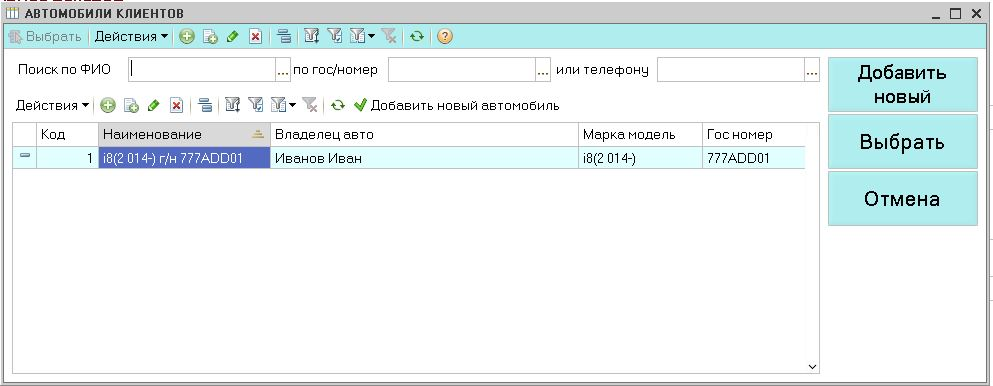Click Add by copying icon in table toolbar
This screenshot has height=386, width=993.
130,106
